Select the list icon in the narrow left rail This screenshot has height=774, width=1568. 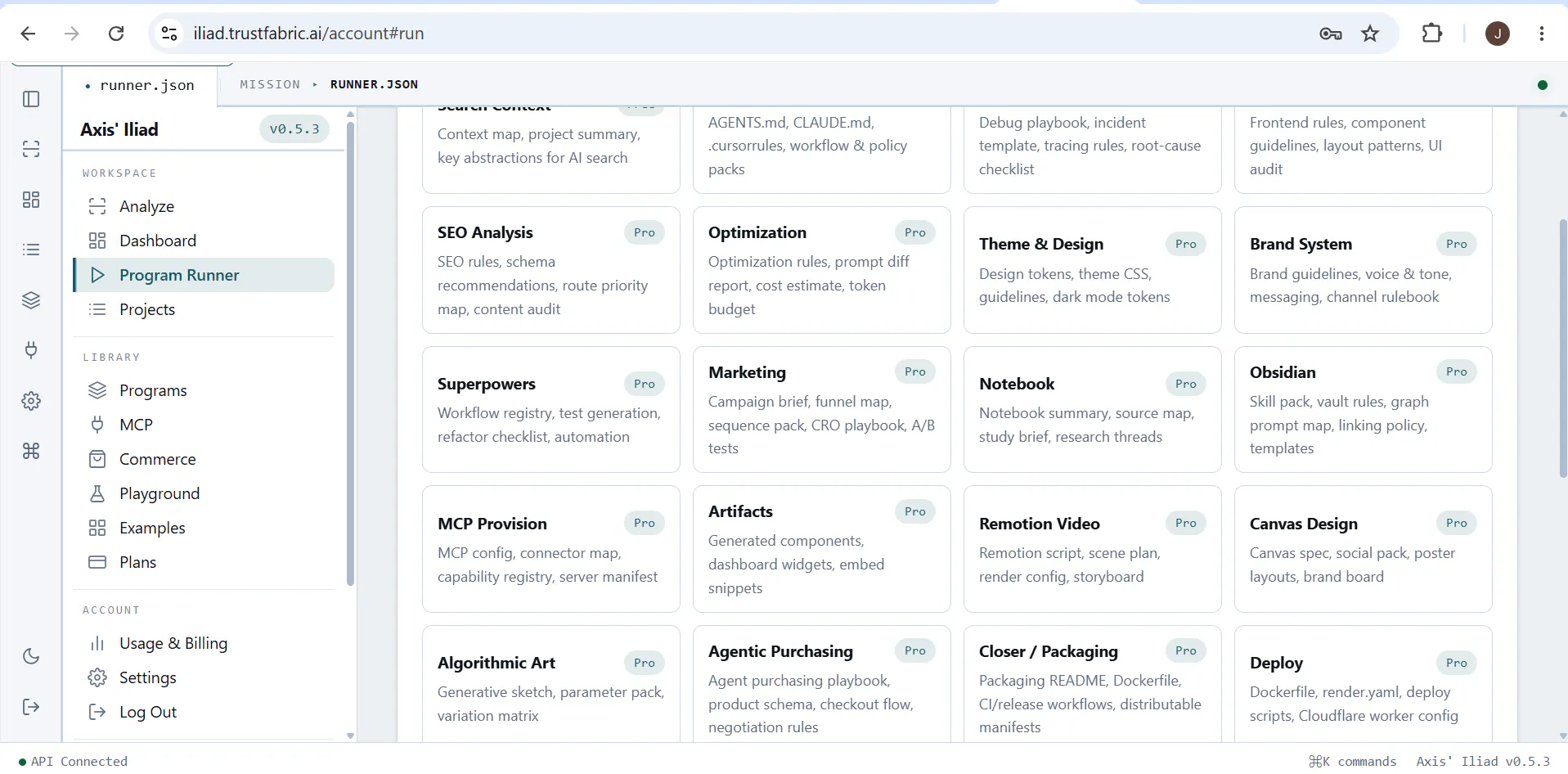click(31, 250)
